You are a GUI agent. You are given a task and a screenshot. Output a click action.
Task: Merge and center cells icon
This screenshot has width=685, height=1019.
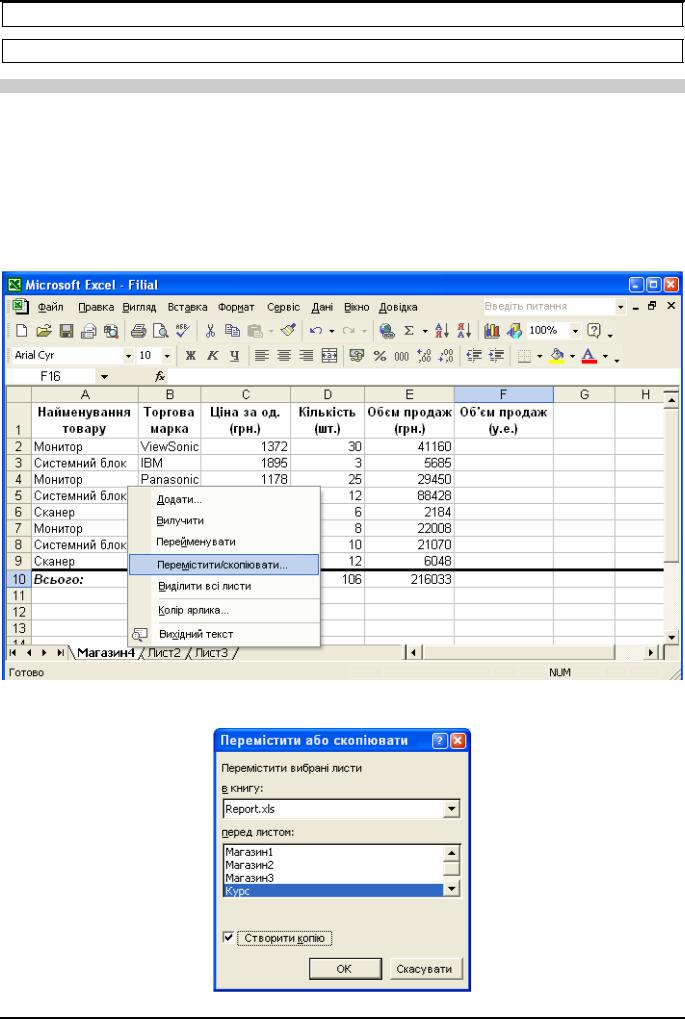(x=330, y=355)
